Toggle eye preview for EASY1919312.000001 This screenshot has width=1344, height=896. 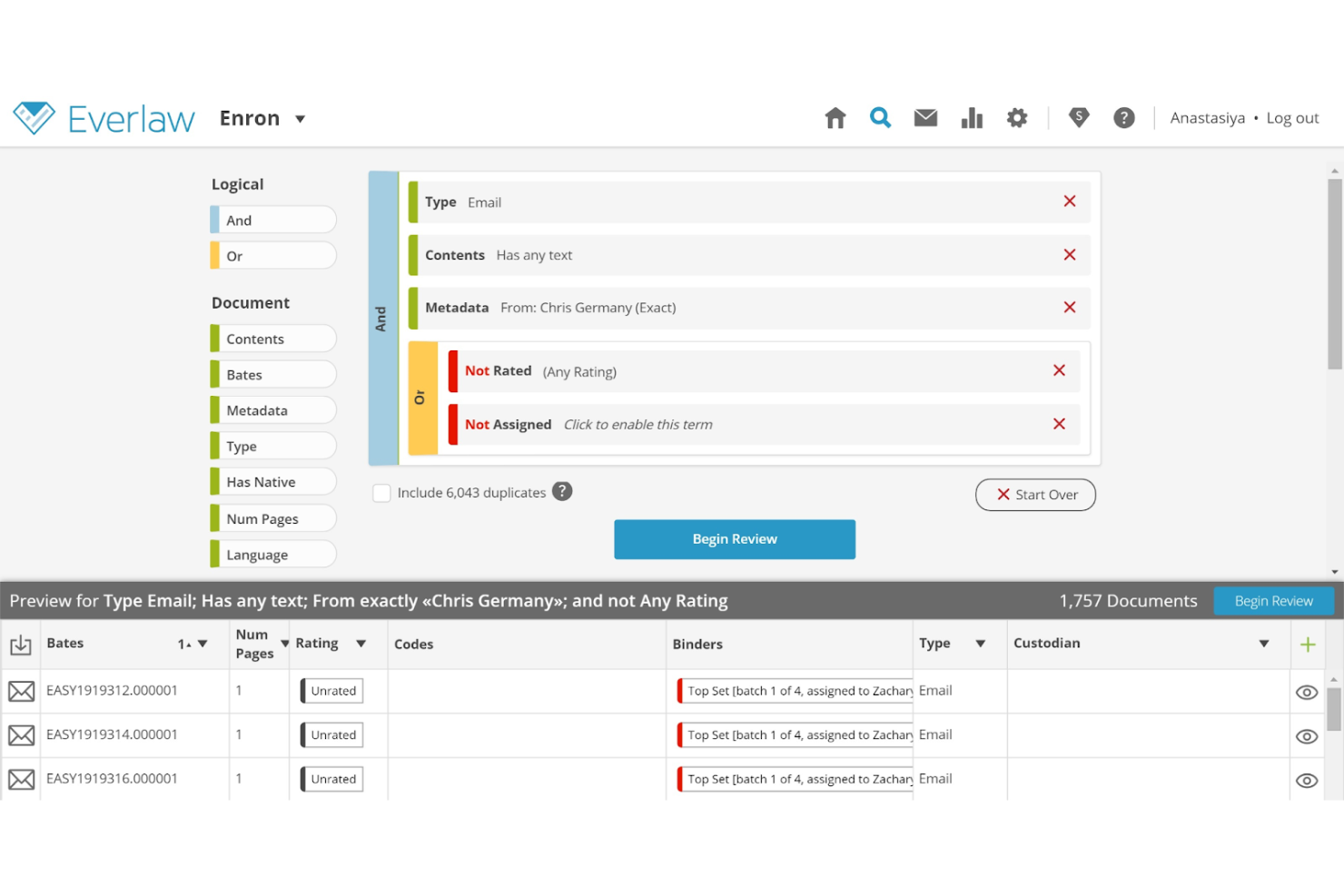[x=1306, y=693]
